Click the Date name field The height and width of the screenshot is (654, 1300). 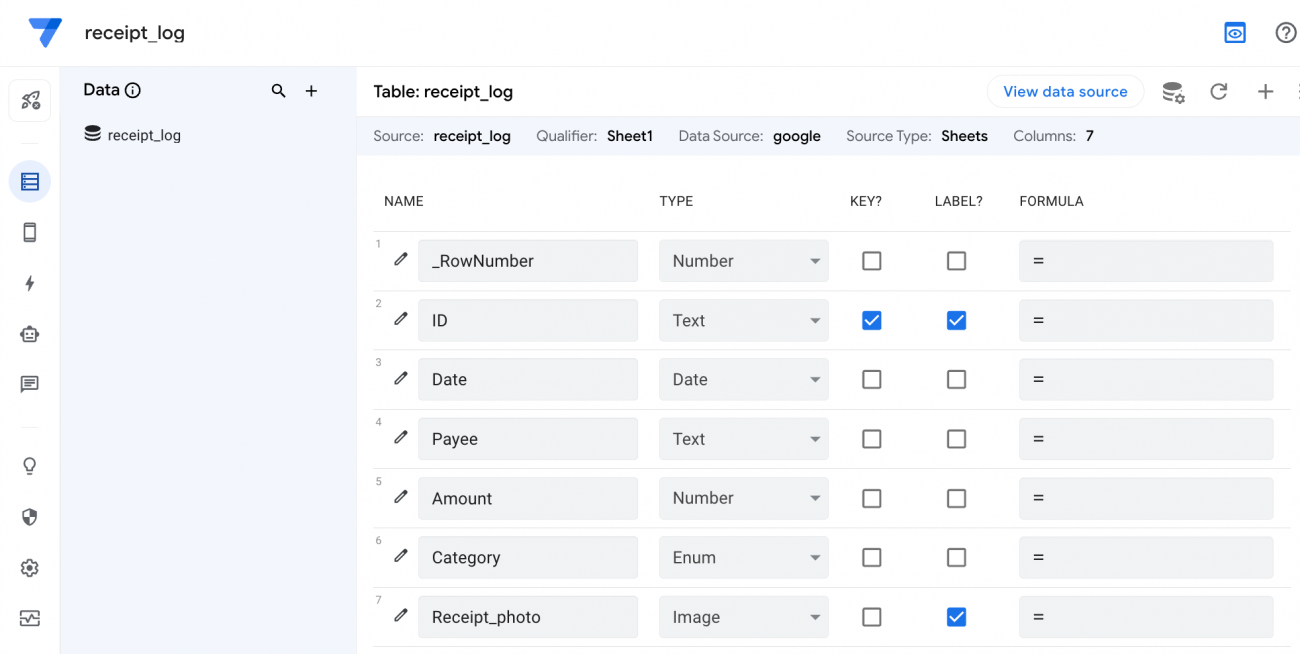click(528, 380)
